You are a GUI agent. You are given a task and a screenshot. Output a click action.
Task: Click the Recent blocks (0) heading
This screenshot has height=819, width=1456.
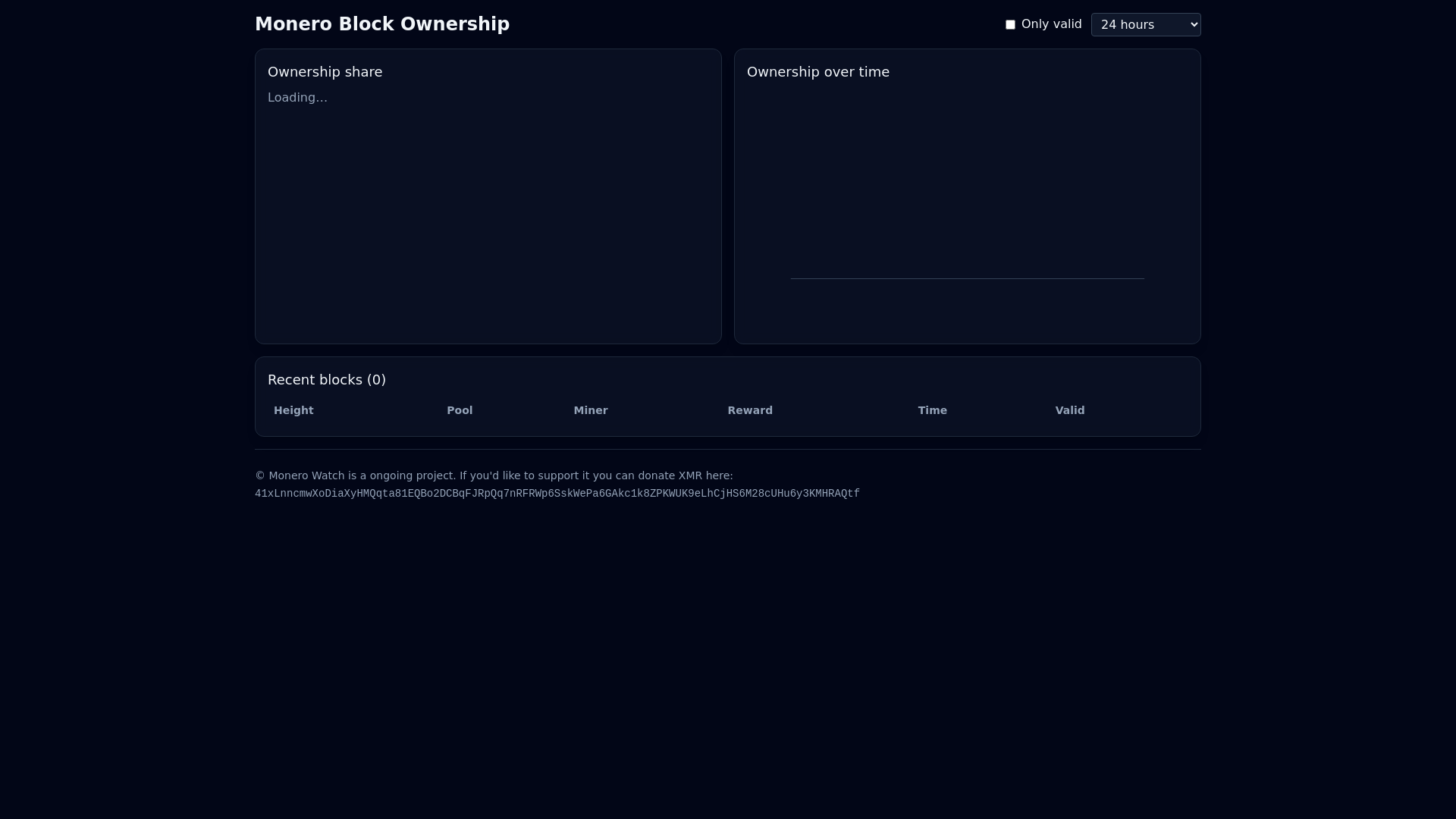point(327,380)
